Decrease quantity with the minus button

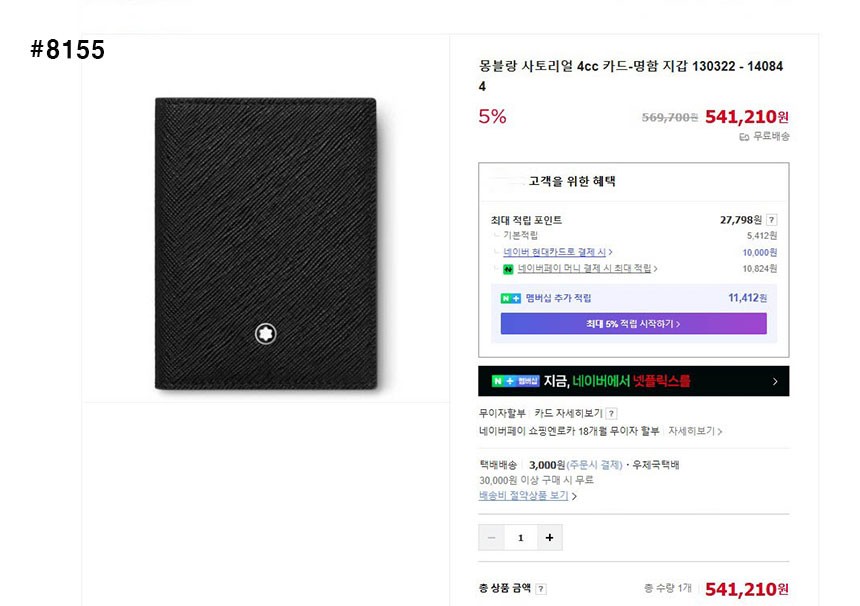[x=491, y=537]
